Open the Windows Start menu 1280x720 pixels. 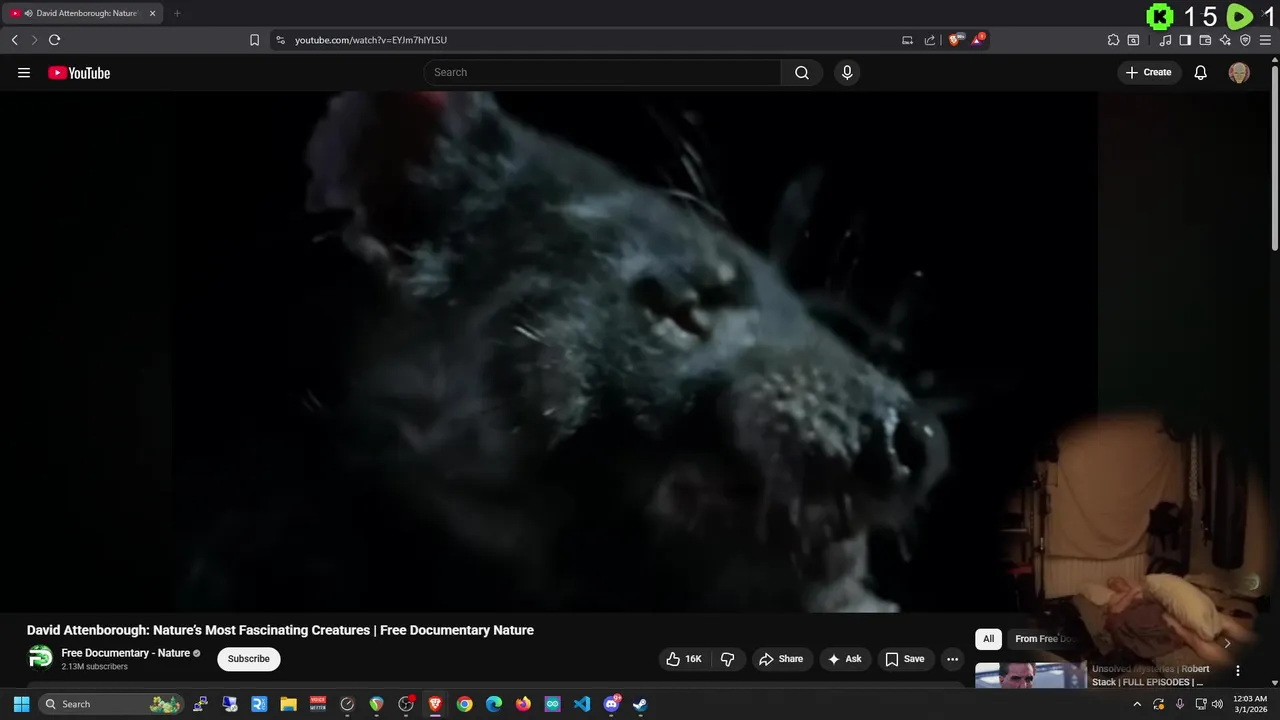pyautogui.click(x=21, y=704)
